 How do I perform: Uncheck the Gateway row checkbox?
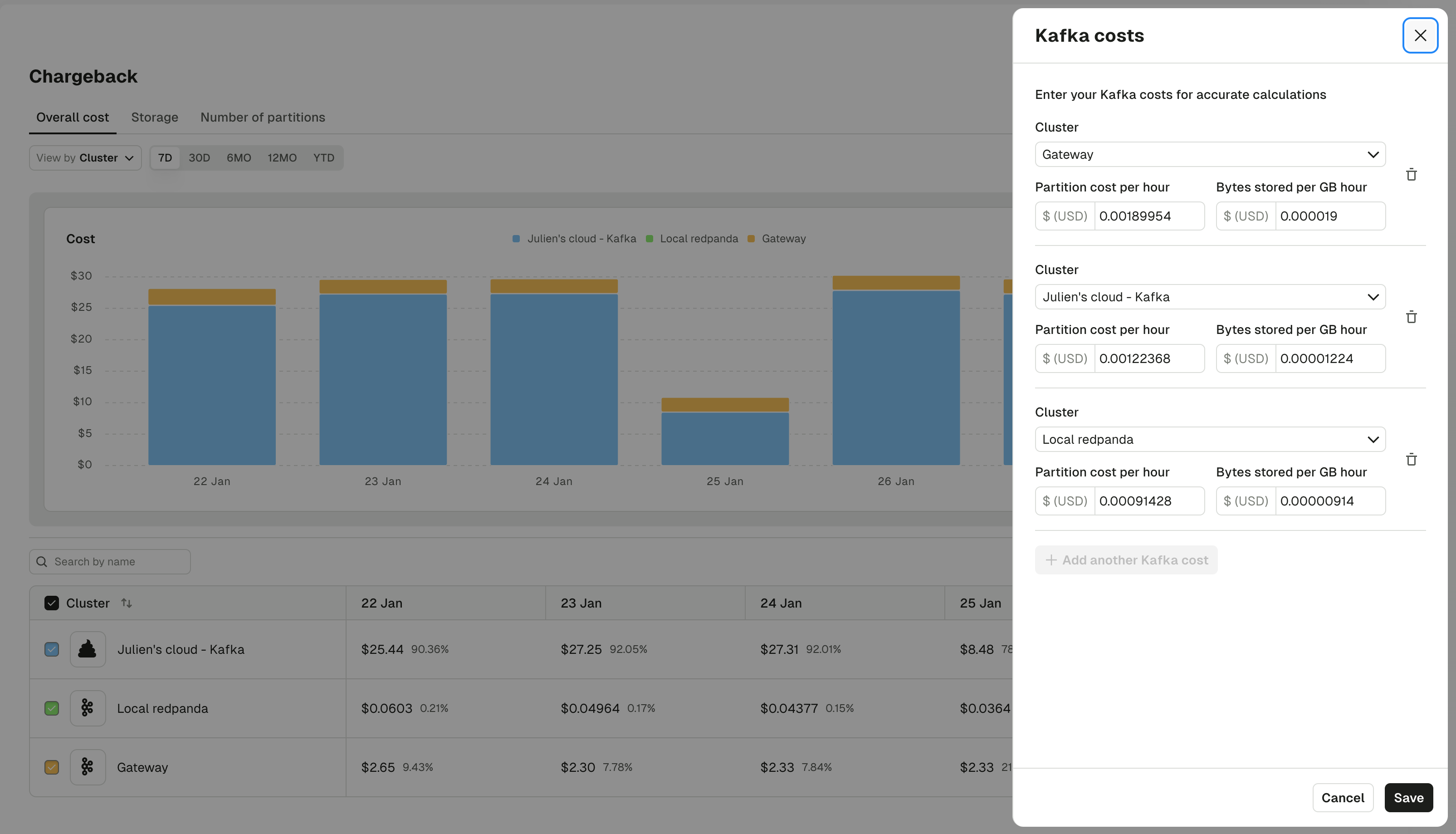pos(52,766)
